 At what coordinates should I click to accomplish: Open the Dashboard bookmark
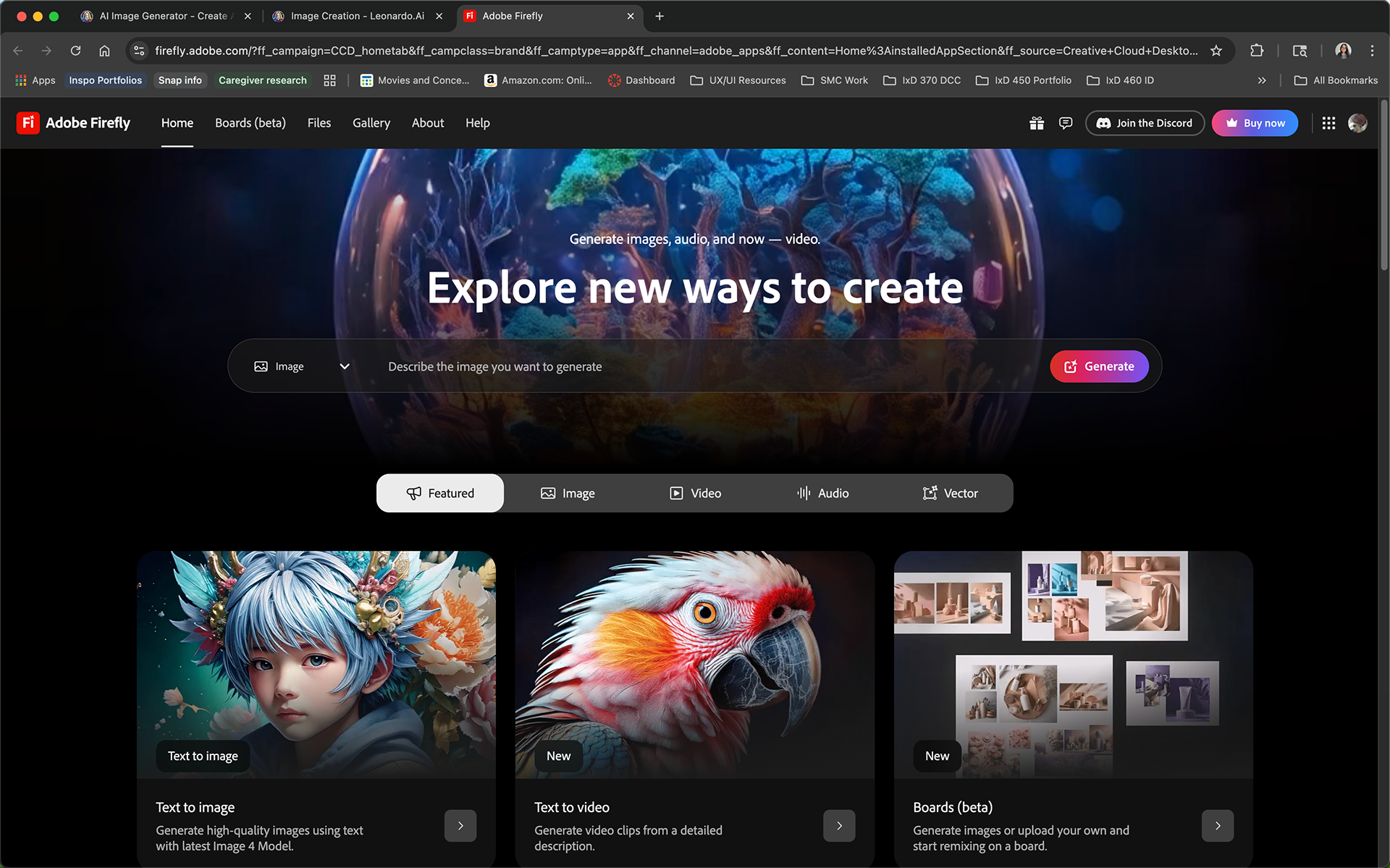[641, 80]
